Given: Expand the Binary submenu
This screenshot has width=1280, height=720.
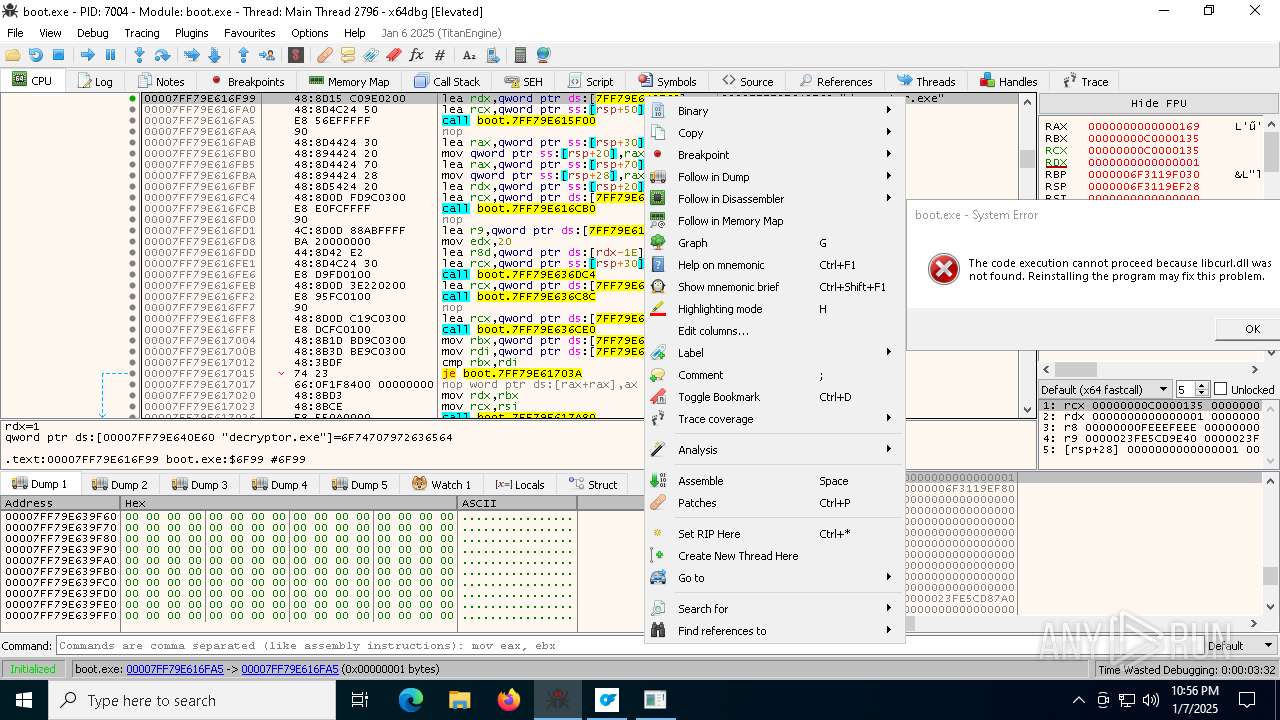Looking at the screenshot, I should (x=775, y=111).
